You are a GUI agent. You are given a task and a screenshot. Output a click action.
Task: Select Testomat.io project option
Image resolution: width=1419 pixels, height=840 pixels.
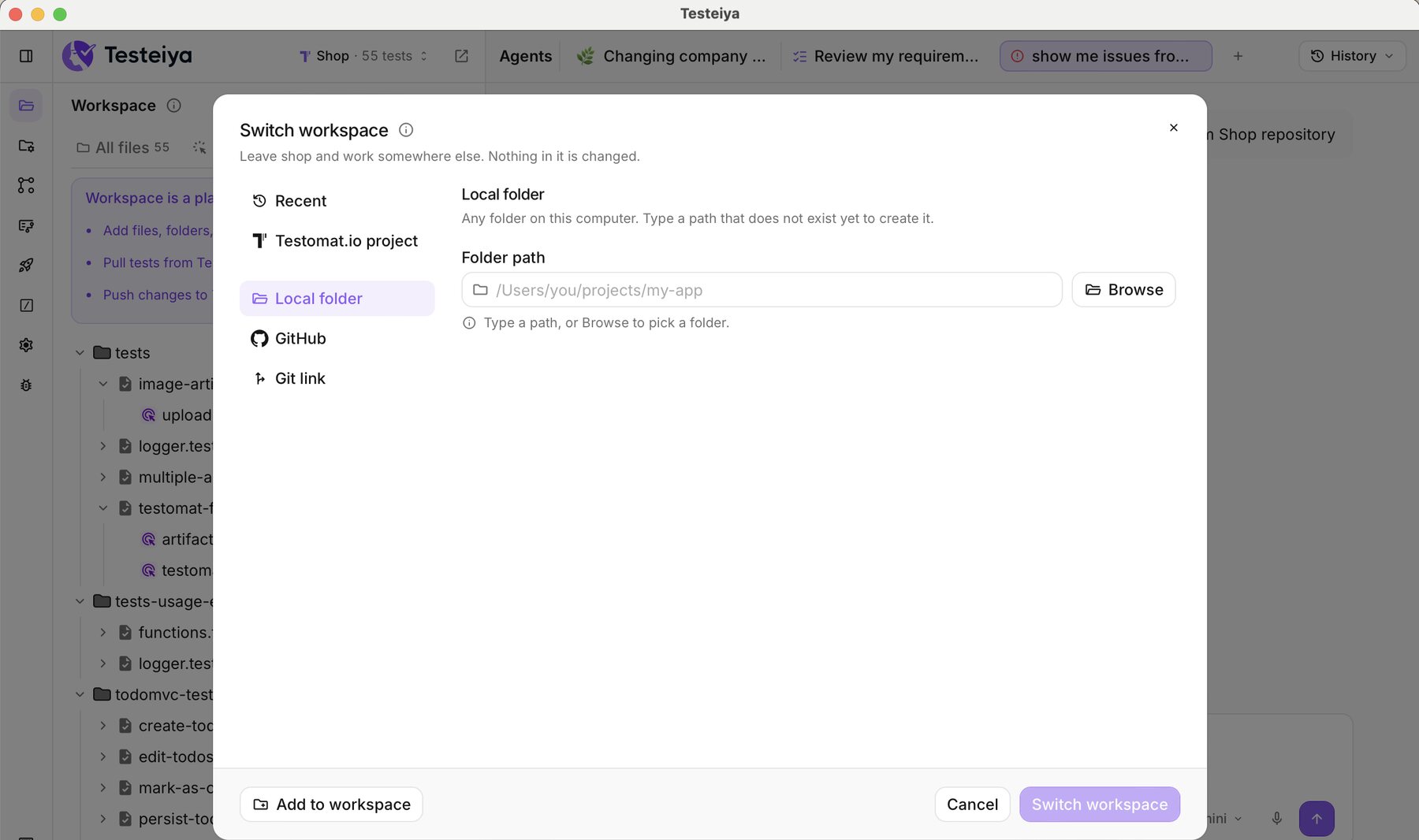tap(337, 241)
